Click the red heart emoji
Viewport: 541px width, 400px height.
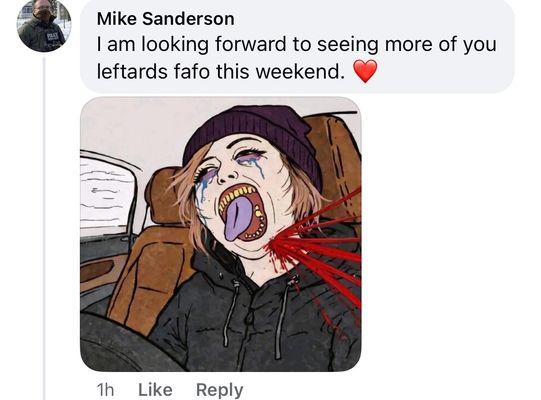tap(366, 71)
